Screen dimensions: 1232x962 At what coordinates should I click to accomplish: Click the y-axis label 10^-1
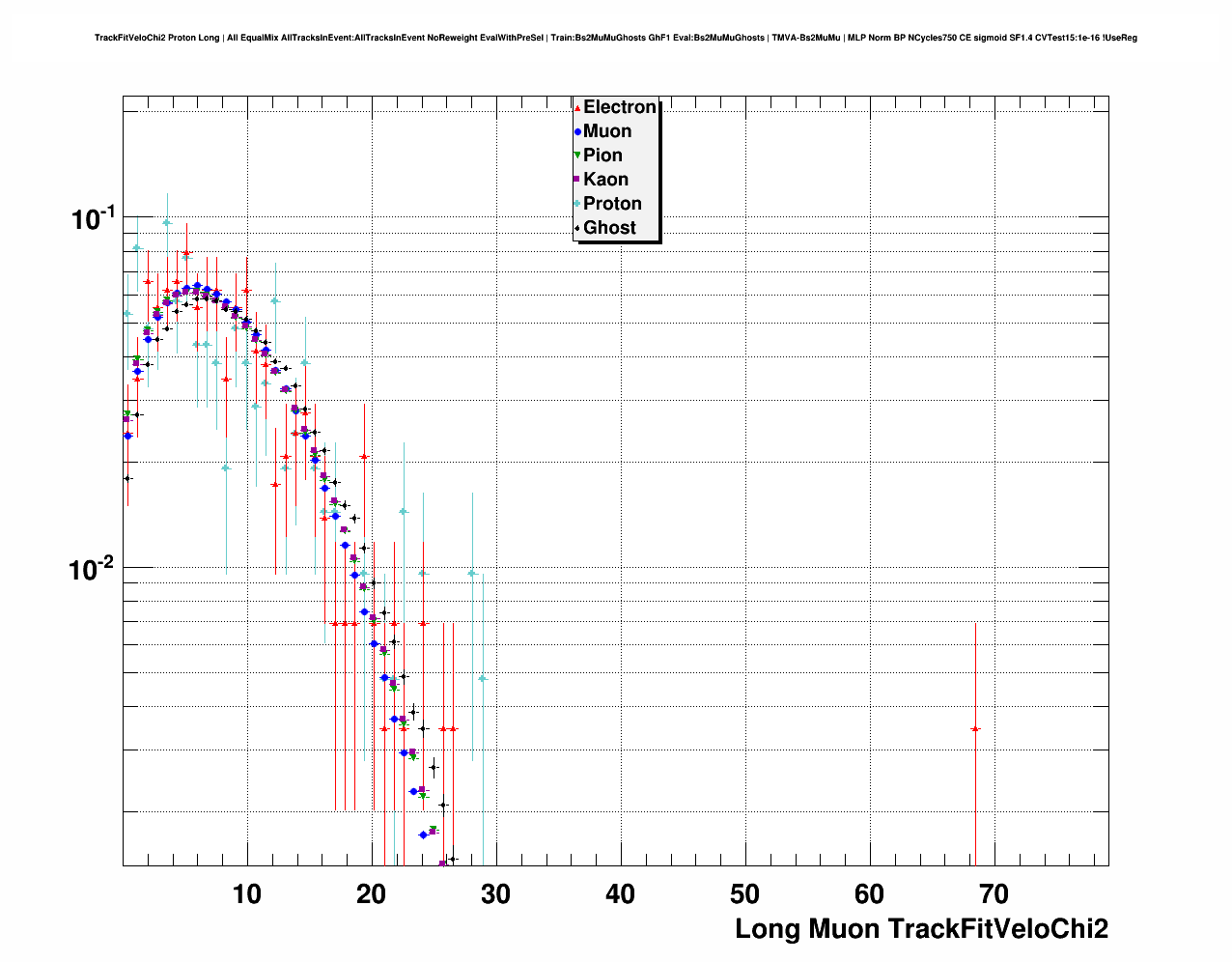coord(94,218)
